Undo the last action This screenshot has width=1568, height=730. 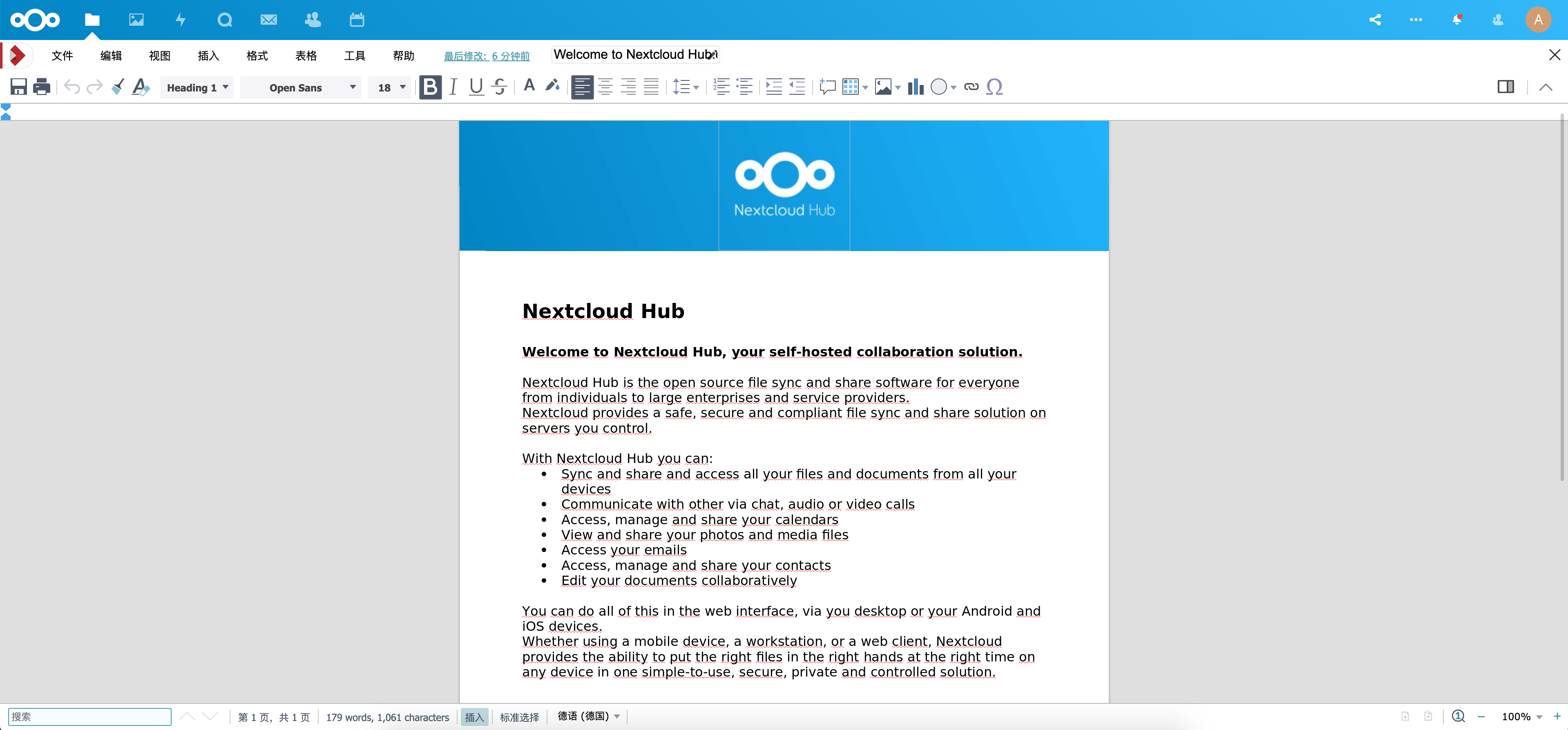tap(72, 87)
